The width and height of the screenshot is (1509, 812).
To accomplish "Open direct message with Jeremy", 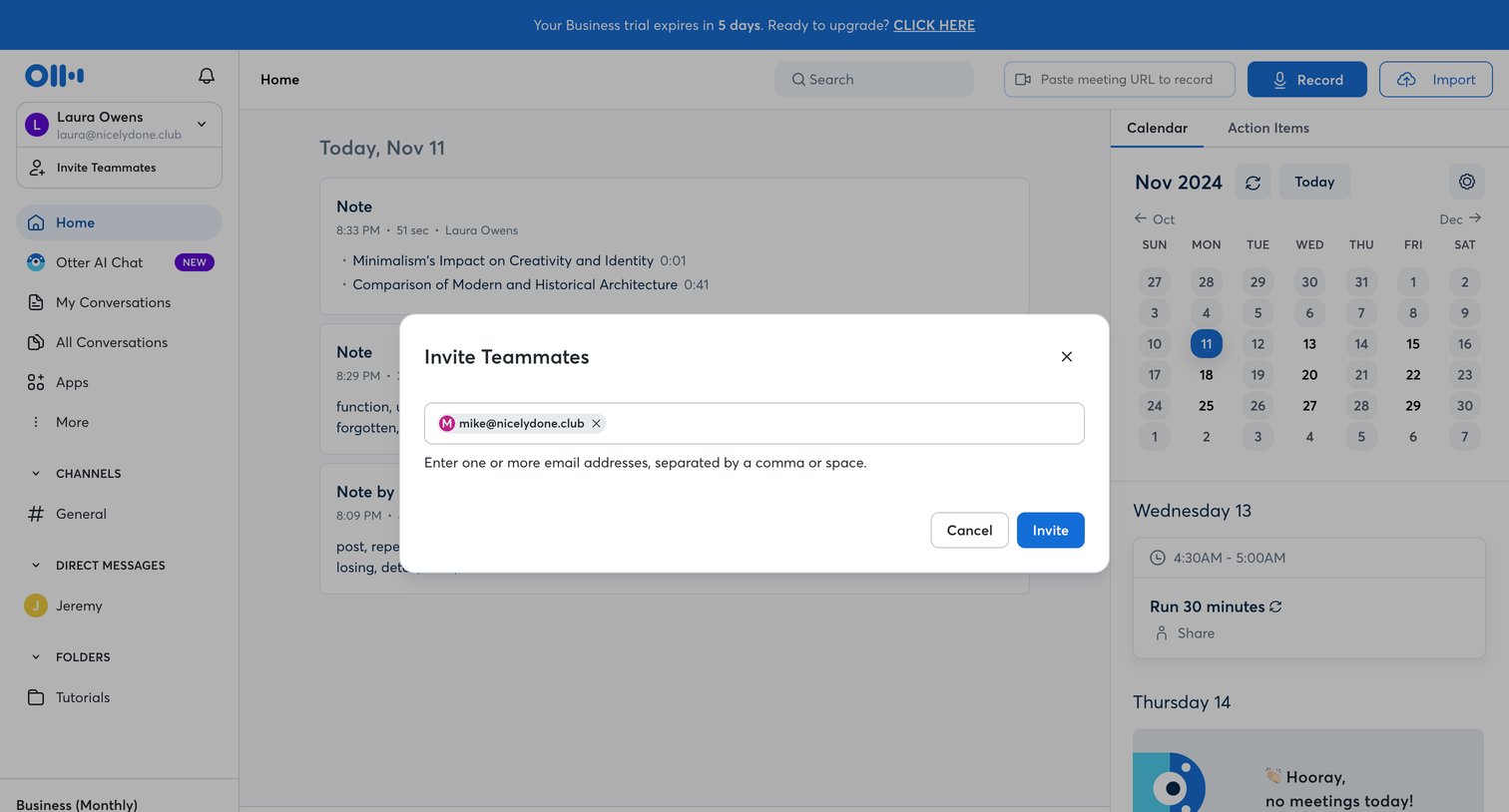I will 119,606.
